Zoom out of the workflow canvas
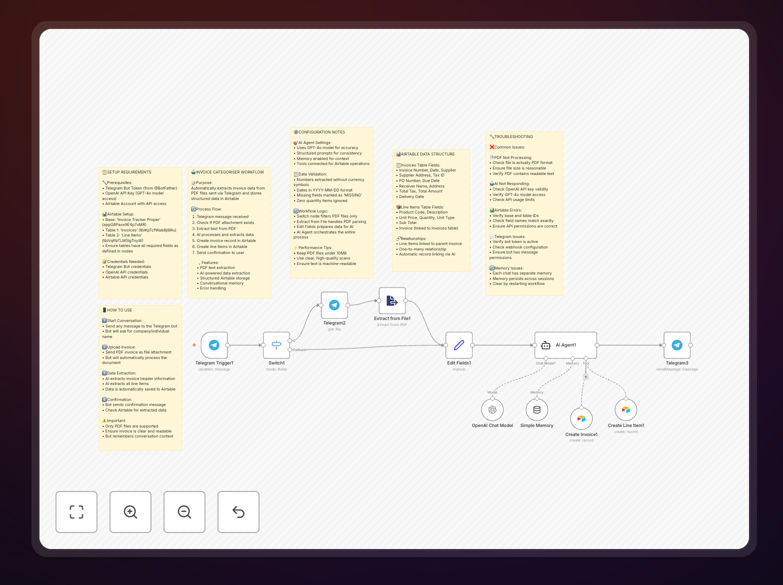Image resolution: width=783 pixels, height=585 pixels. tap(184, 512)
